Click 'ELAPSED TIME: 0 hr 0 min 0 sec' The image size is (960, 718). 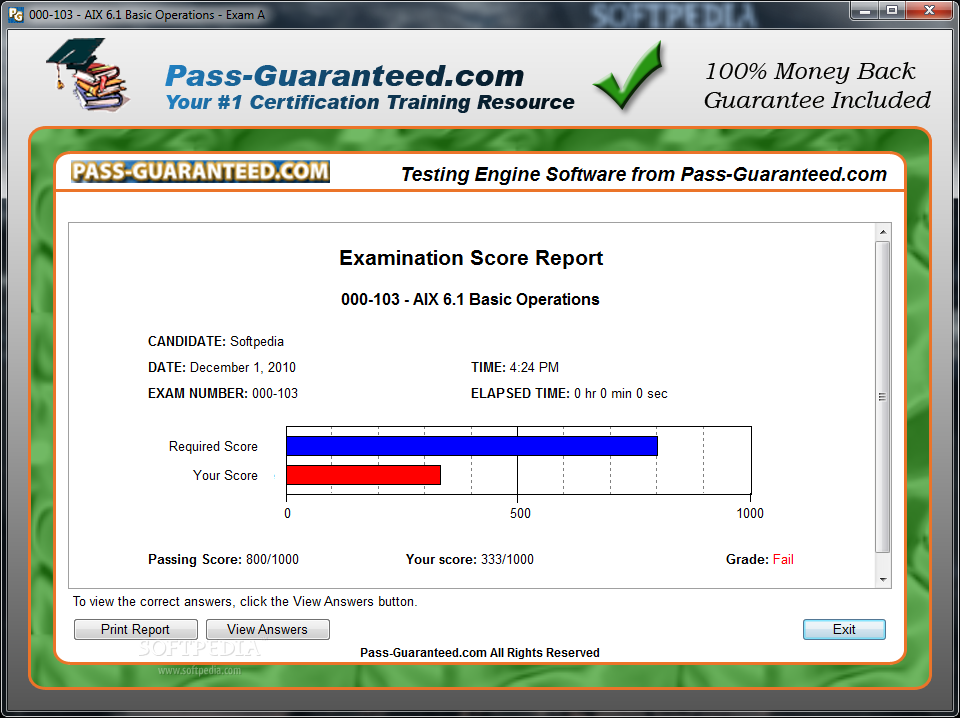[569, 393]
